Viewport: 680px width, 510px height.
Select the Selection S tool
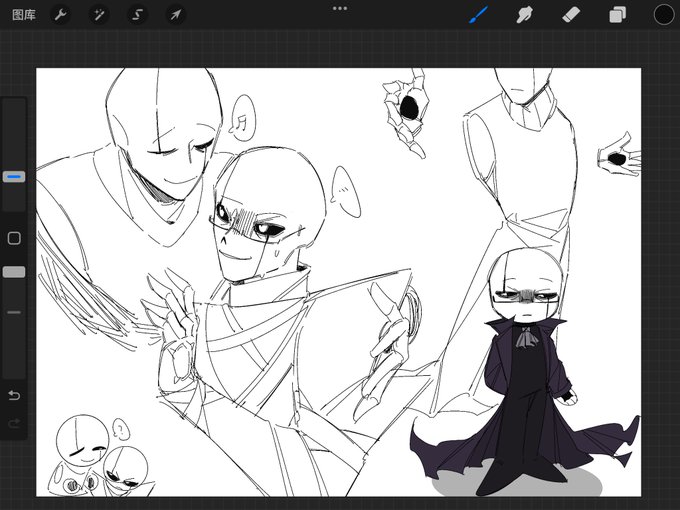click(x=137, y=15)
